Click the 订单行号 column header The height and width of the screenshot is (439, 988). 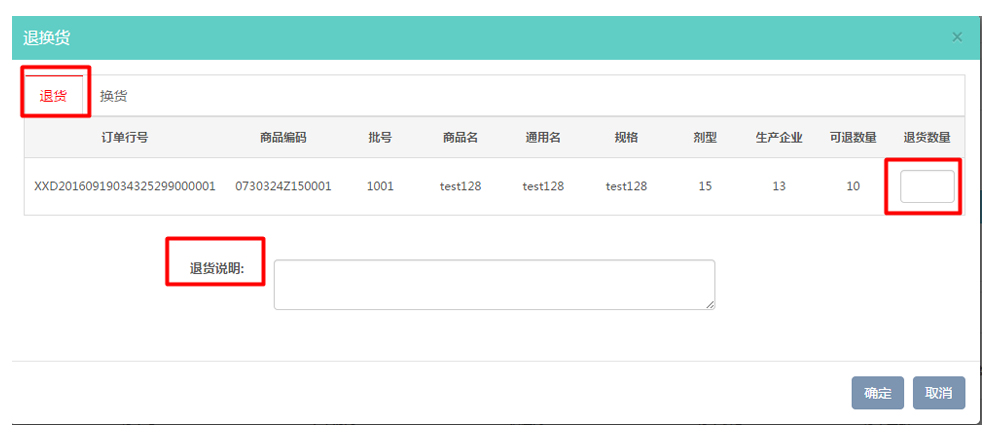[124, 137]
